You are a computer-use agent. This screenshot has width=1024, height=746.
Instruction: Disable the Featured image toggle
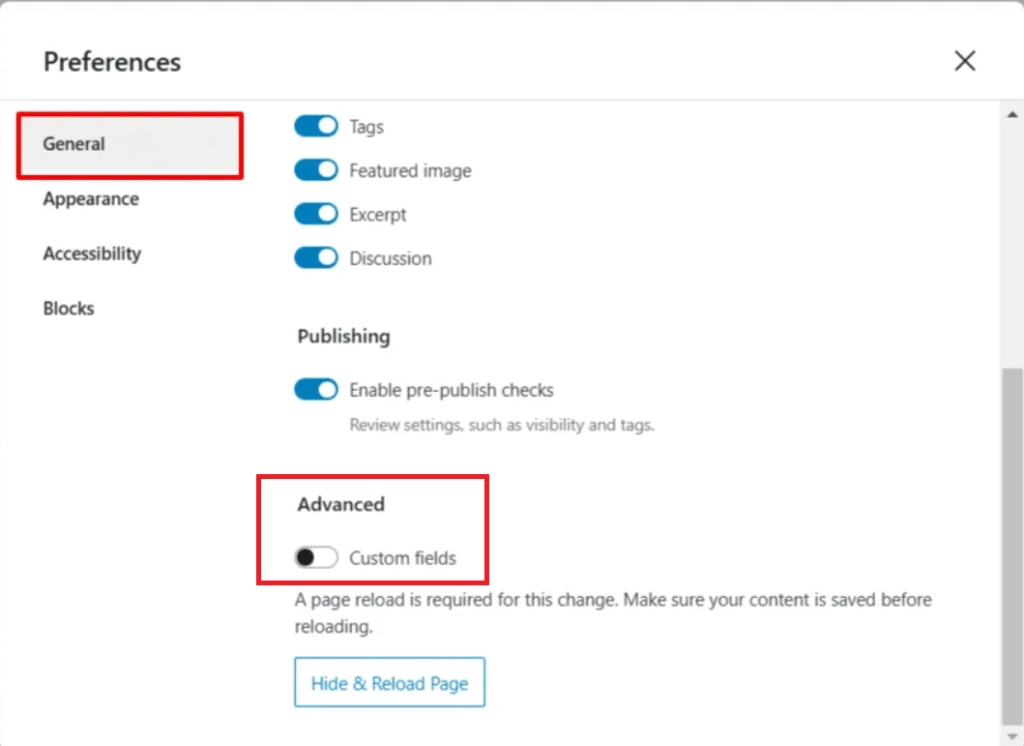pos(316,170)
